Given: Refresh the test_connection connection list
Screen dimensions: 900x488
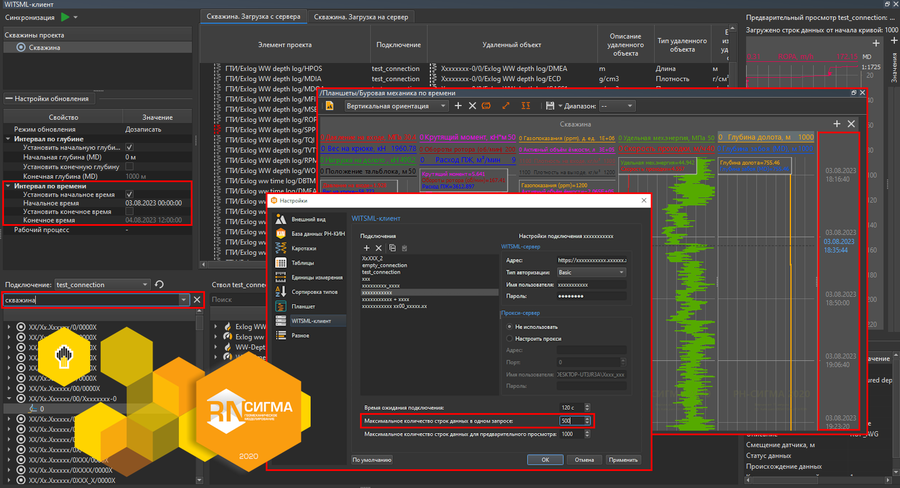Looking at the screenshot, I should 158,285.
